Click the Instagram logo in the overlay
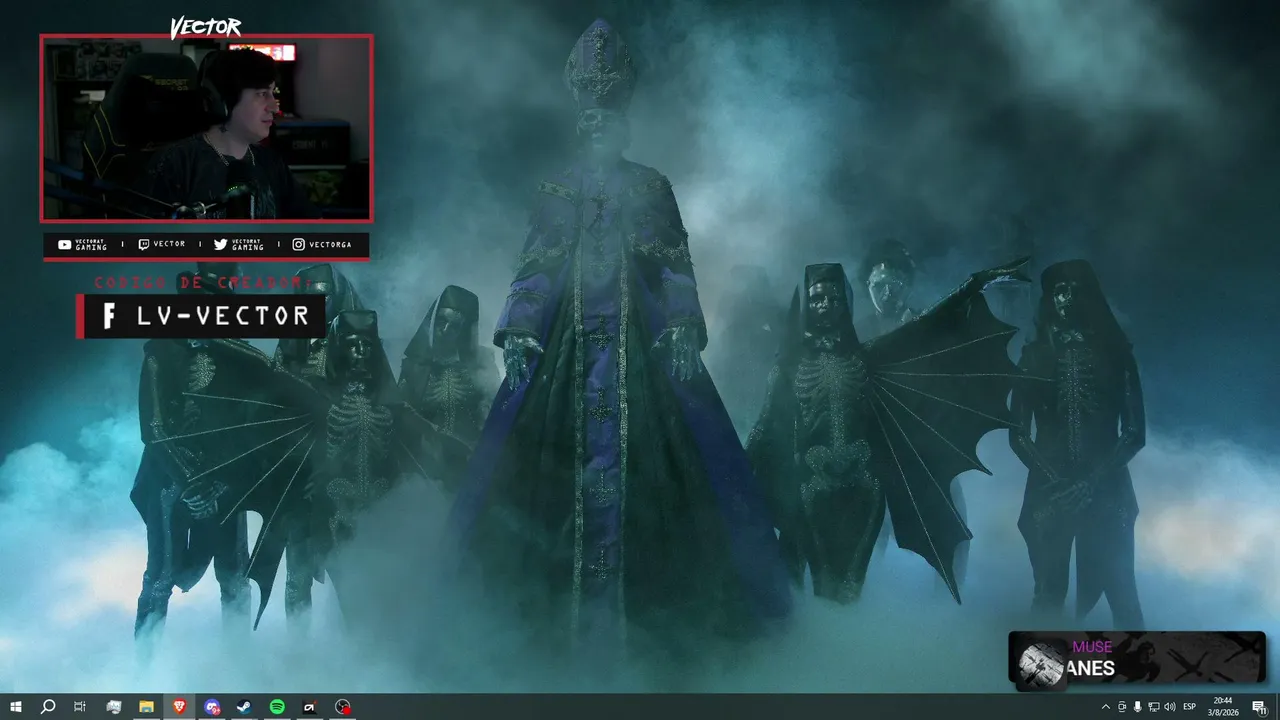The width and height of the screenshot is (1280, 720). [299, 244]
